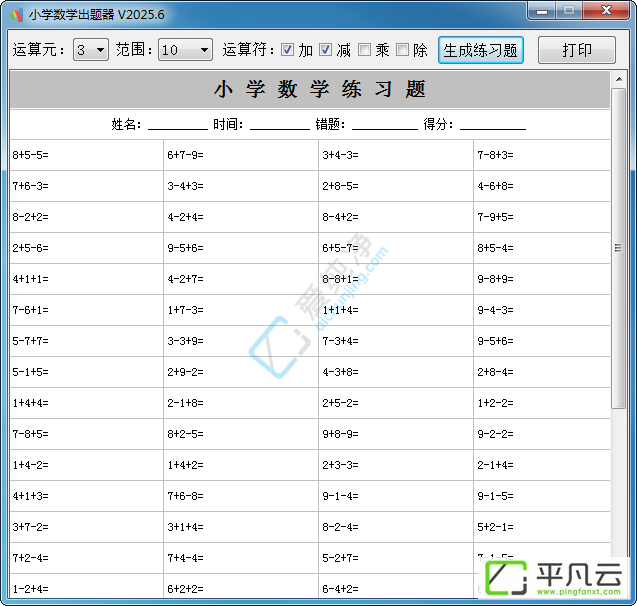Viewport: 637px width, 606px height.
Task: Select the 2+8-4= problem cell
Action: [x=542, y=372]
